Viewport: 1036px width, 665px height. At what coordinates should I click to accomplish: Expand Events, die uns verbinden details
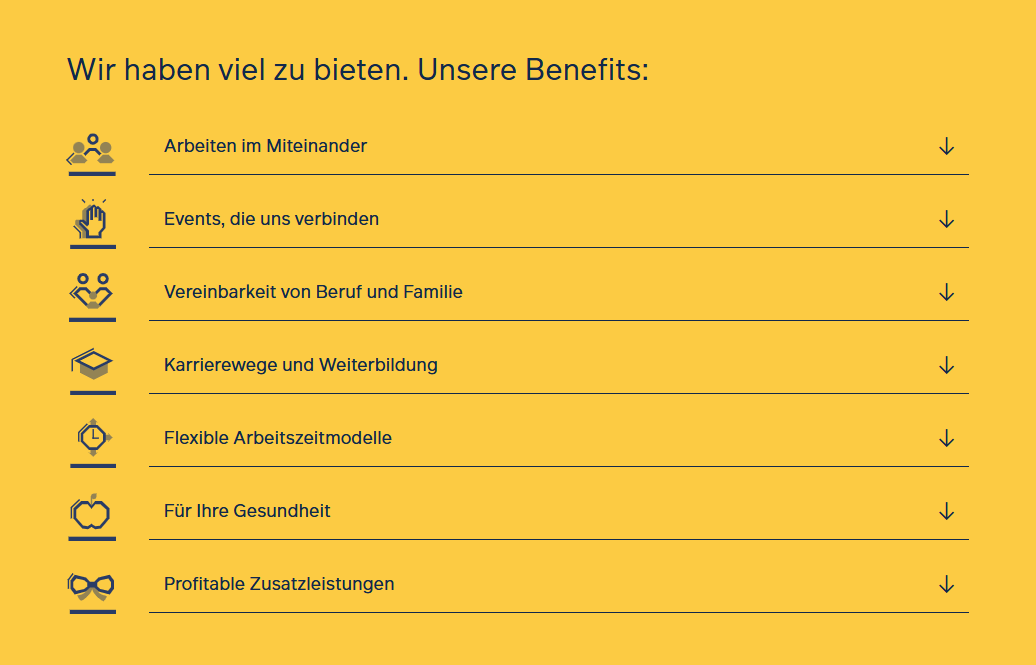944,219
